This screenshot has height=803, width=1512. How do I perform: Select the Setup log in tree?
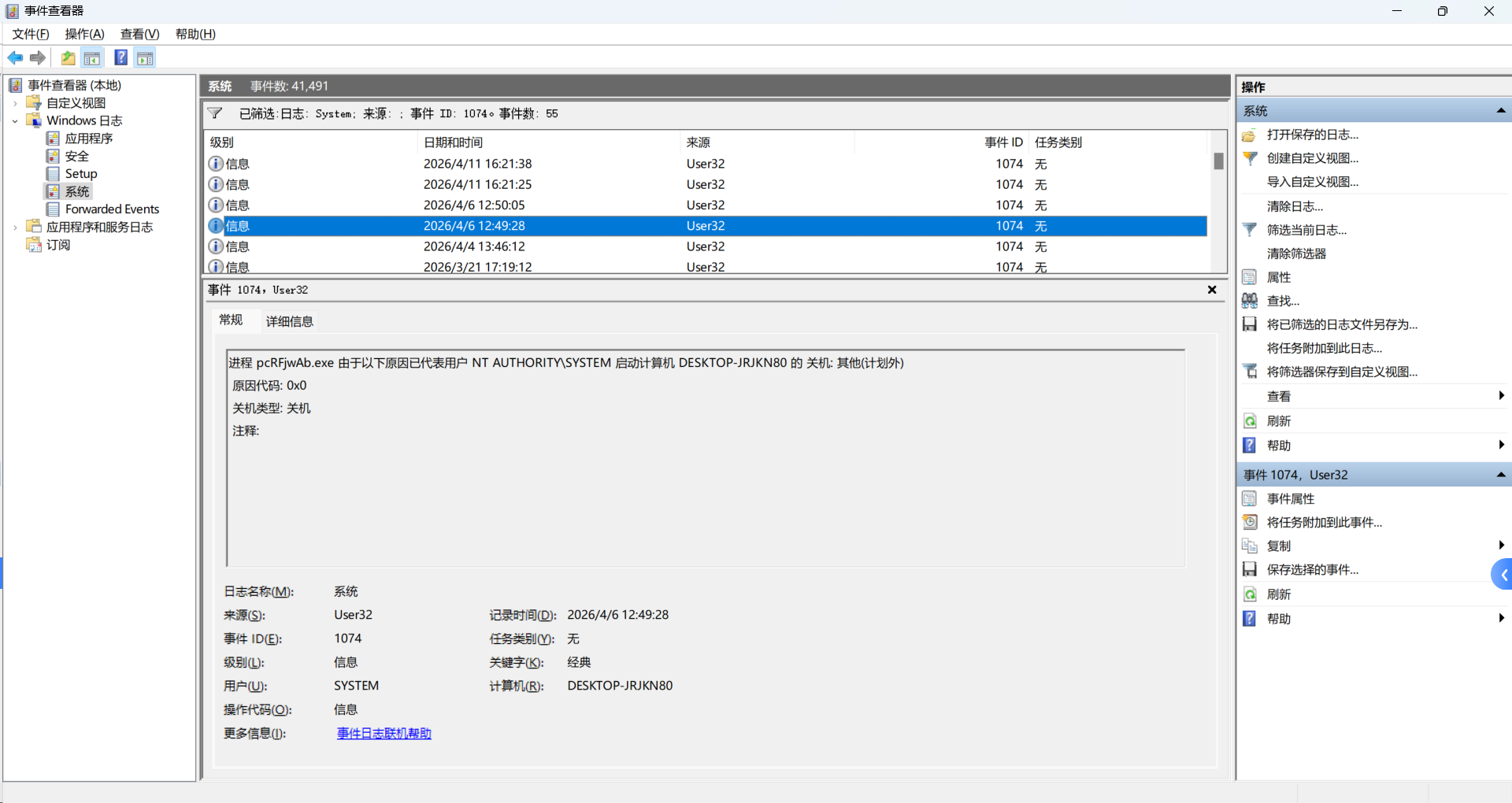point(81,174)
